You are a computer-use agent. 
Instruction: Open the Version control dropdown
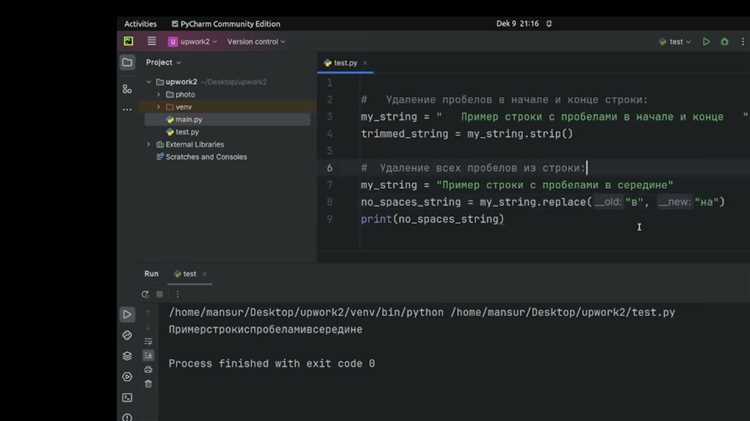click(256, 42)
